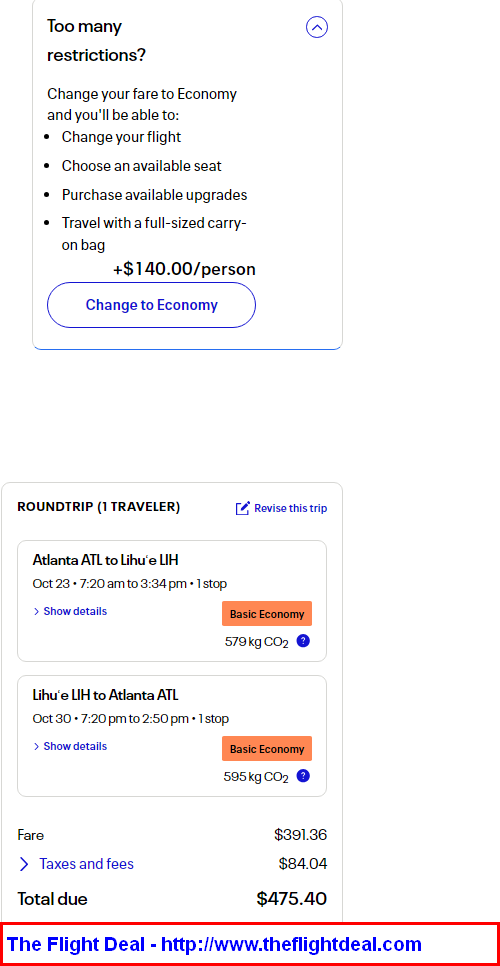Click the Revise this trip pencil icon

point(243,508)
